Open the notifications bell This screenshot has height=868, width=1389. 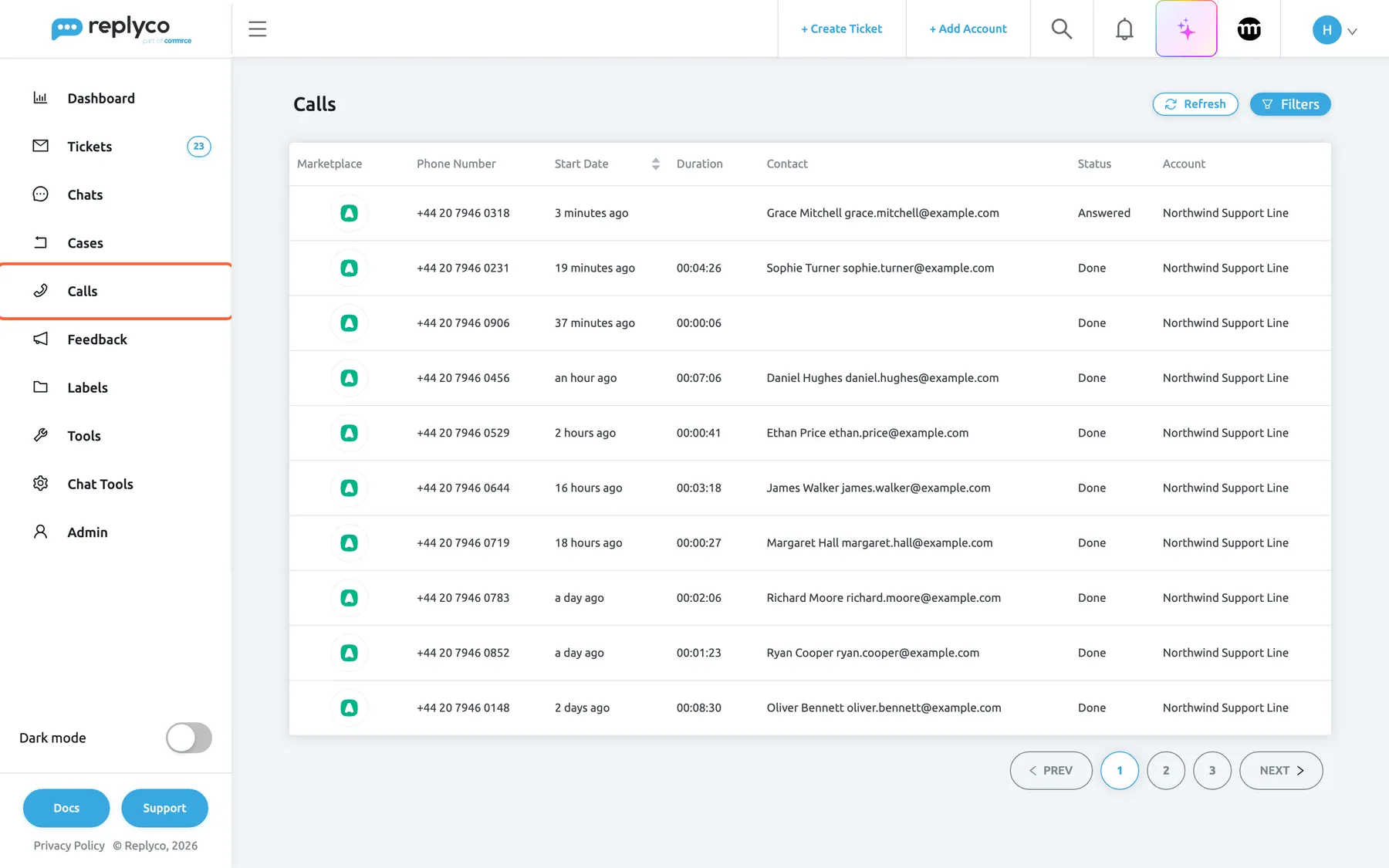pos(1124,29)
